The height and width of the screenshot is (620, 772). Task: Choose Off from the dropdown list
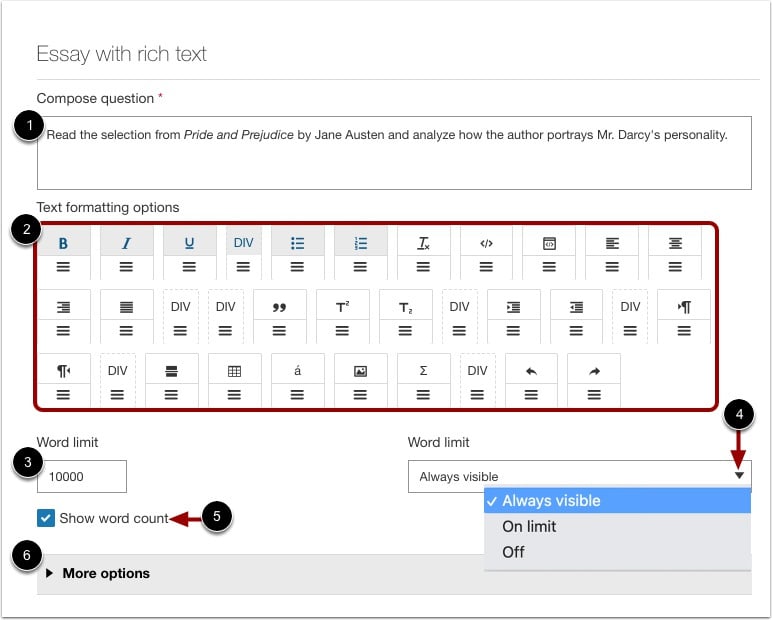pos(617,552)
